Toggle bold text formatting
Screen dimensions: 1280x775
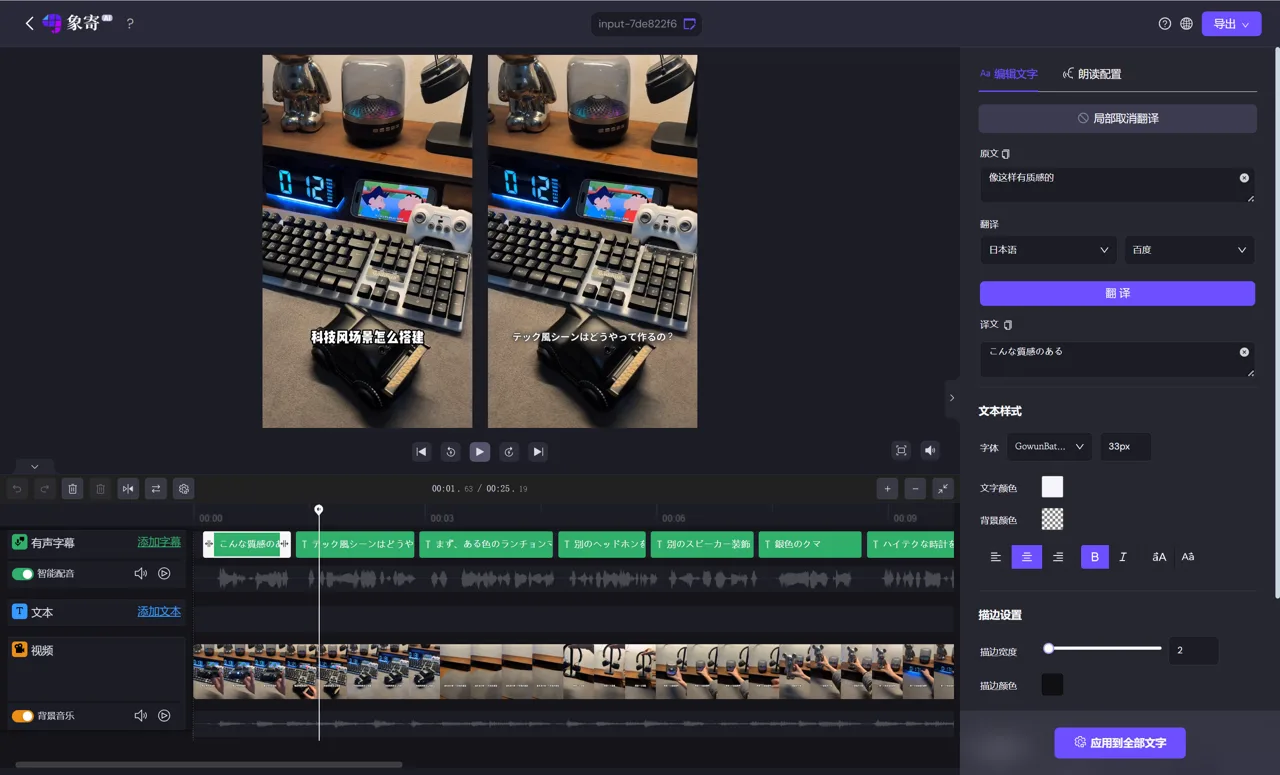click(1094, 556)
